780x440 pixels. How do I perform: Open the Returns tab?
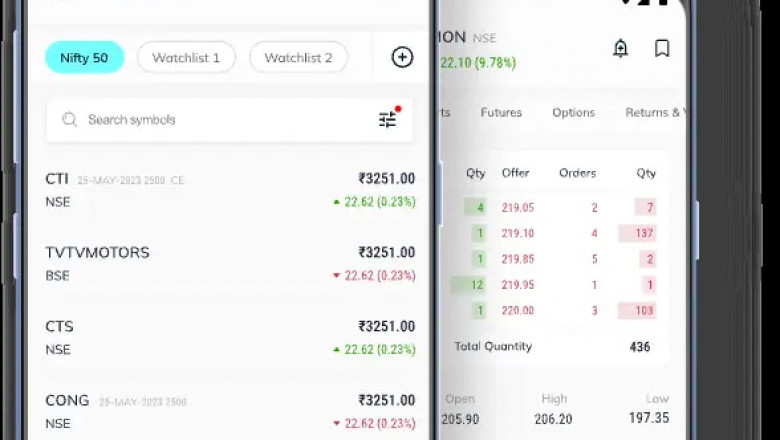[655, 112]
